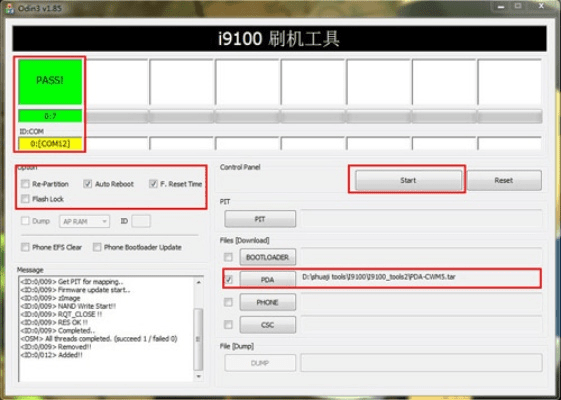Image resolution: width=561 pixels, height=400 pixels.
Task: Click the 'Removed!!' log line
Action: [56, 347]
